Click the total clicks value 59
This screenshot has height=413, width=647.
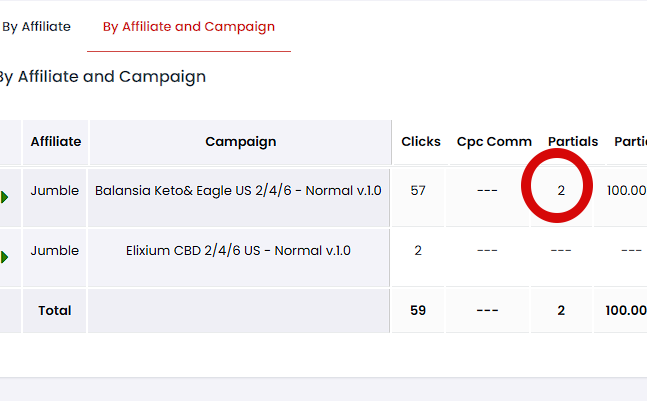click(418, 310)
